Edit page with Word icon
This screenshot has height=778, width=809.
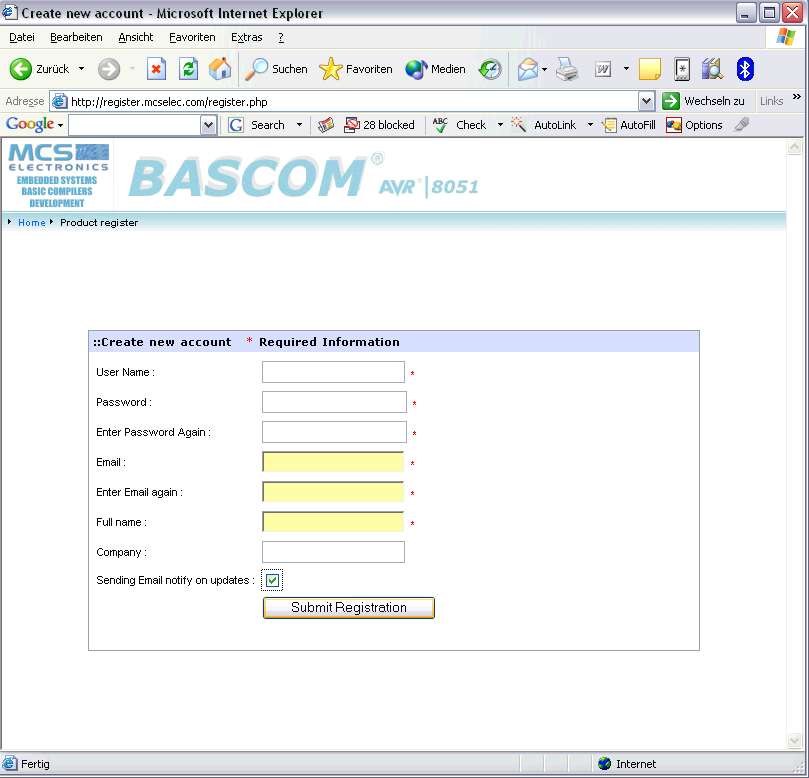603,69
